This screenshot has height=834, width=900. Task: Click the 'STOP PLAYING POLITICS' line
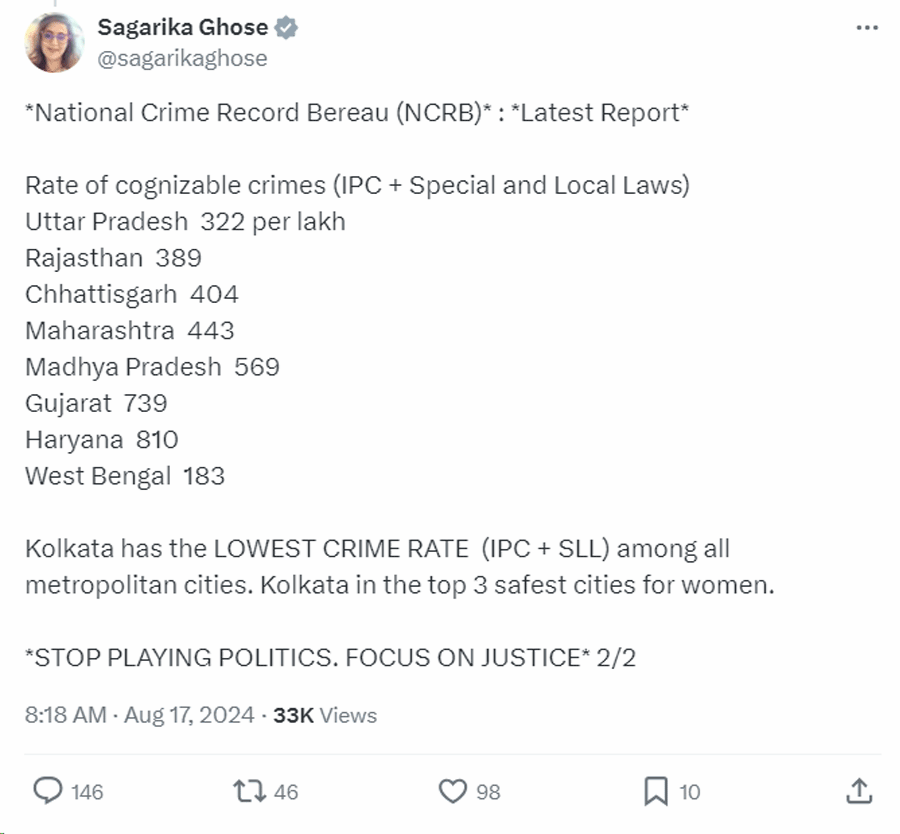330,659
